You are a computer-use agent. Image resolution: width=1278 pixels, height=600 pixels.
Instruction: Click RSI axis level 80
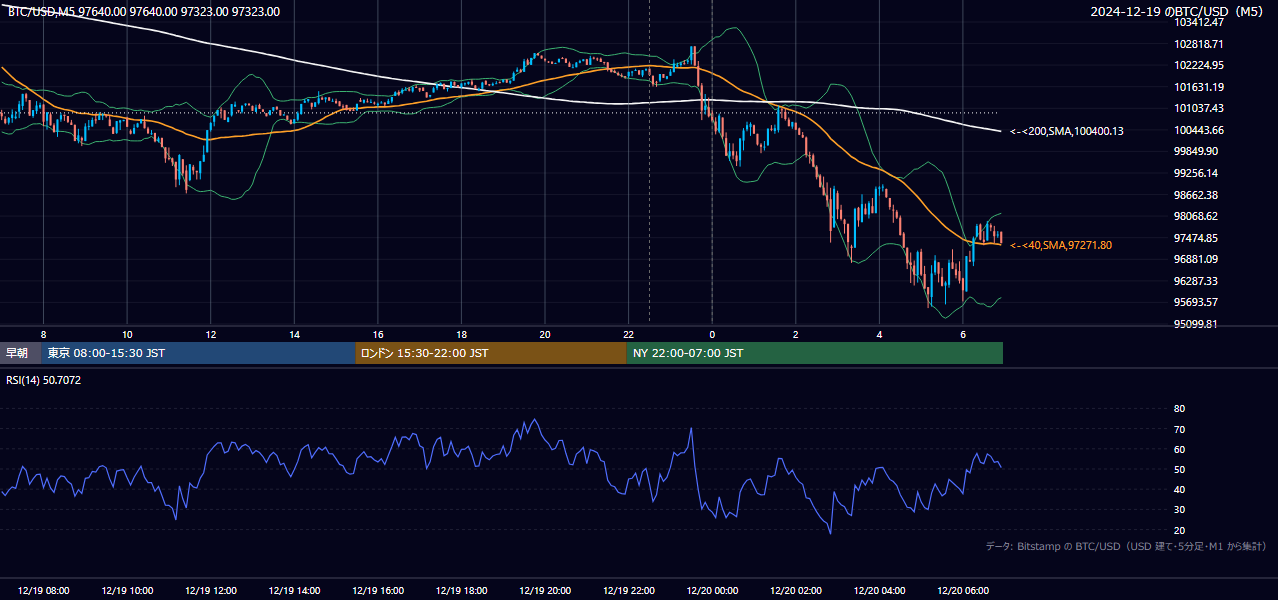pos(1179,409)
